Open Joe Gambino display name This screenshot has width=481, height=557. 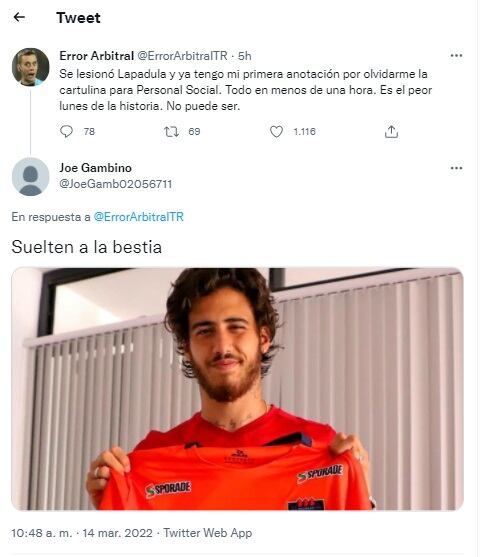[96, 168]
